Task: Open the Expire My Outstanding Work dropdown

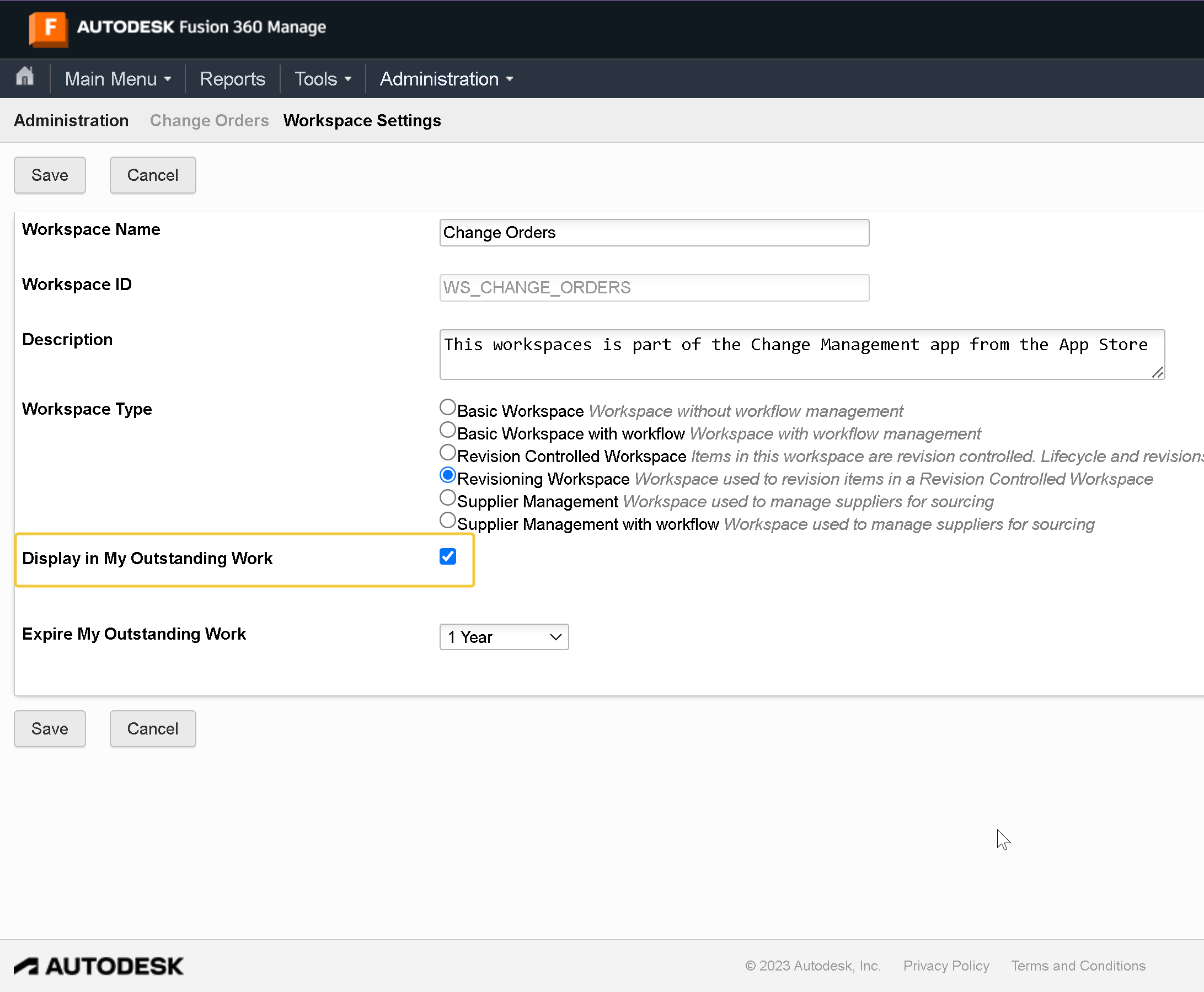Action: pos(504,636)
